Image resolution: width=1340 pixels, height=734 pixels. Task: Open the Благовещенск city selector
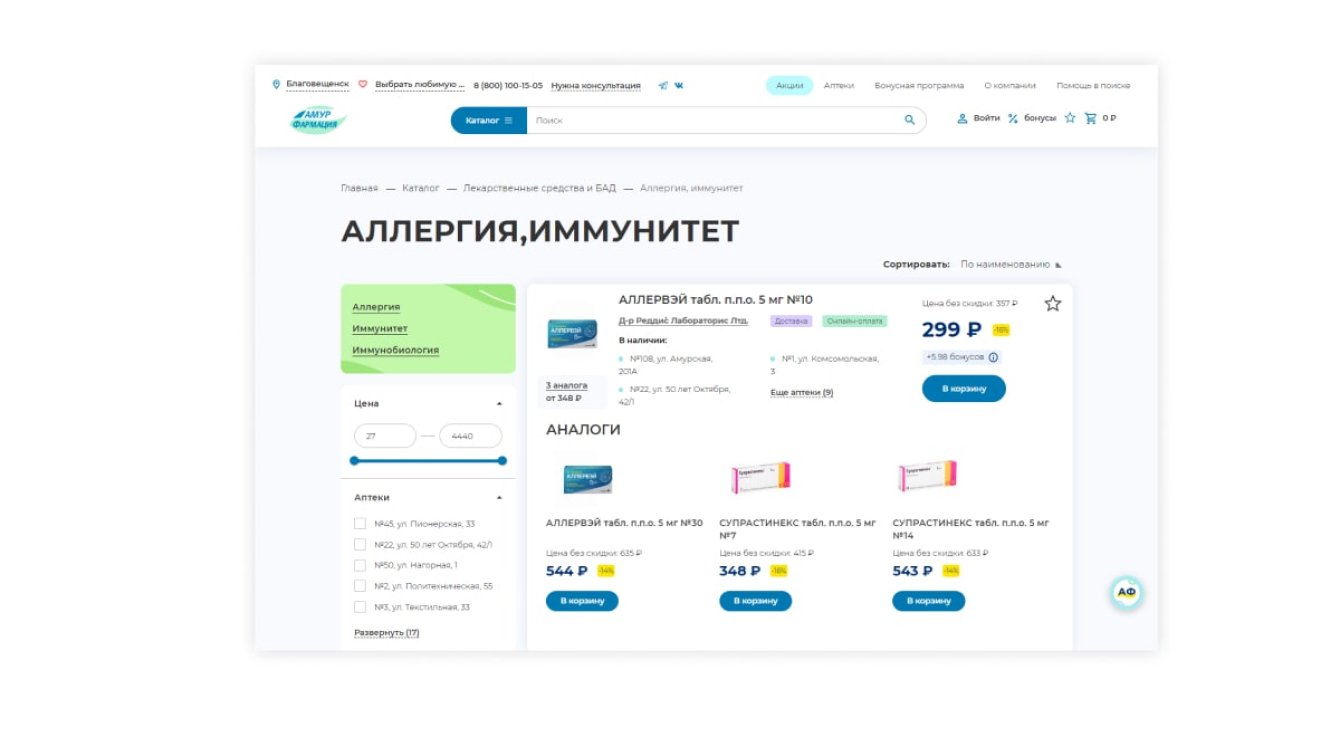pos(318,85)
